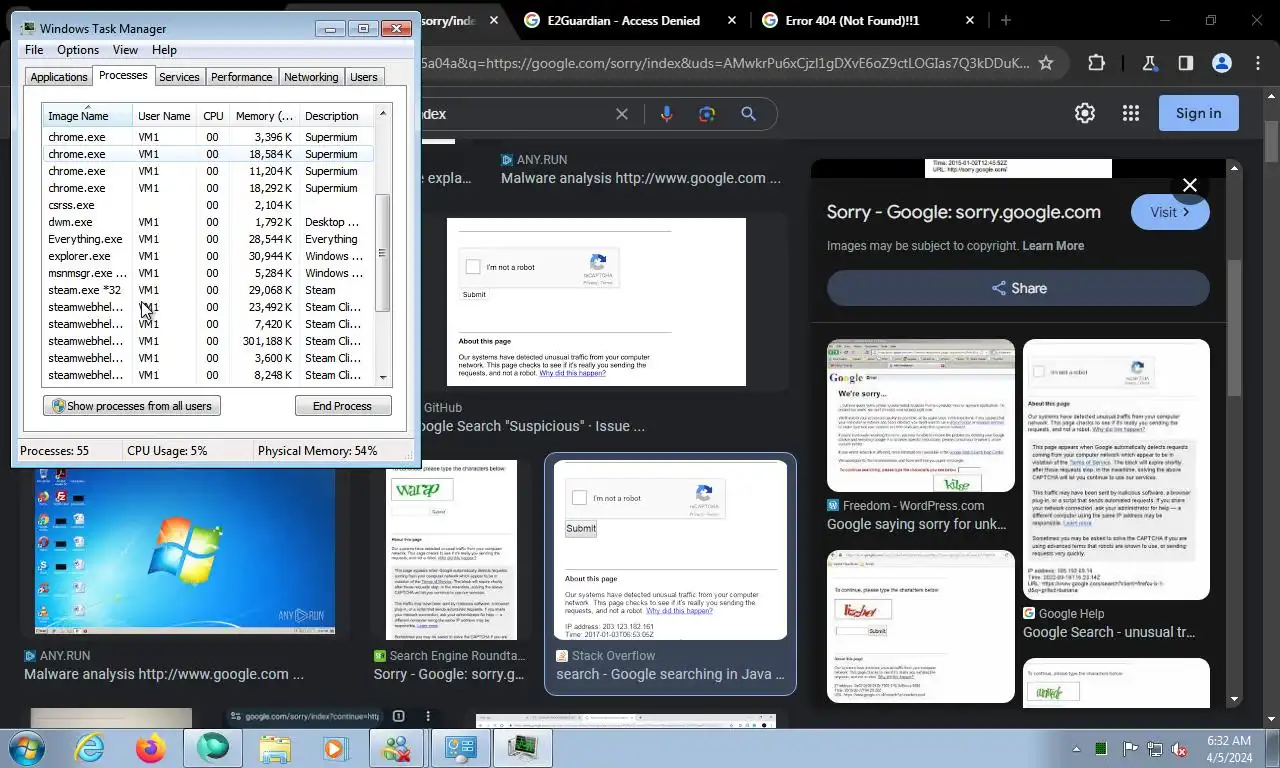1280x768 pixels.
Task: Open a new Chrome tab
Action: [x=1006, y=20]
